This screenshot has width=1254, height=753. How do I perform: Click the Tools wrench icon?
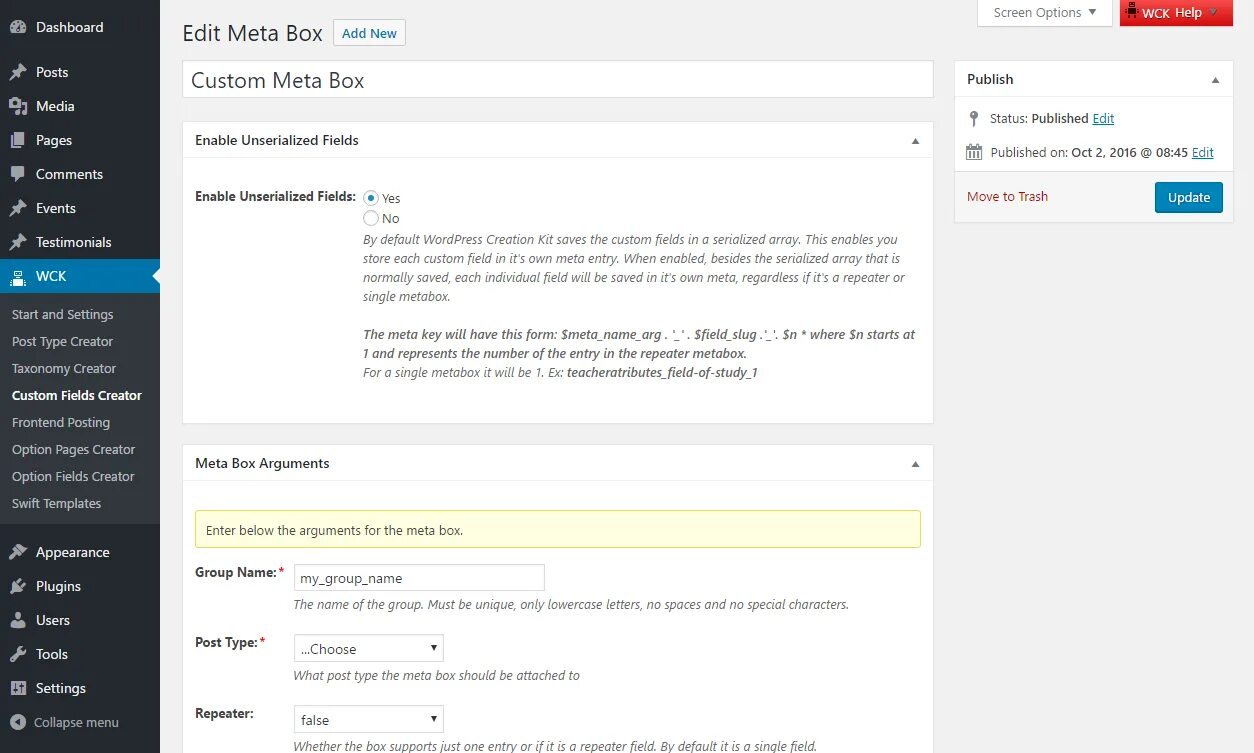[x=18, y=654]
